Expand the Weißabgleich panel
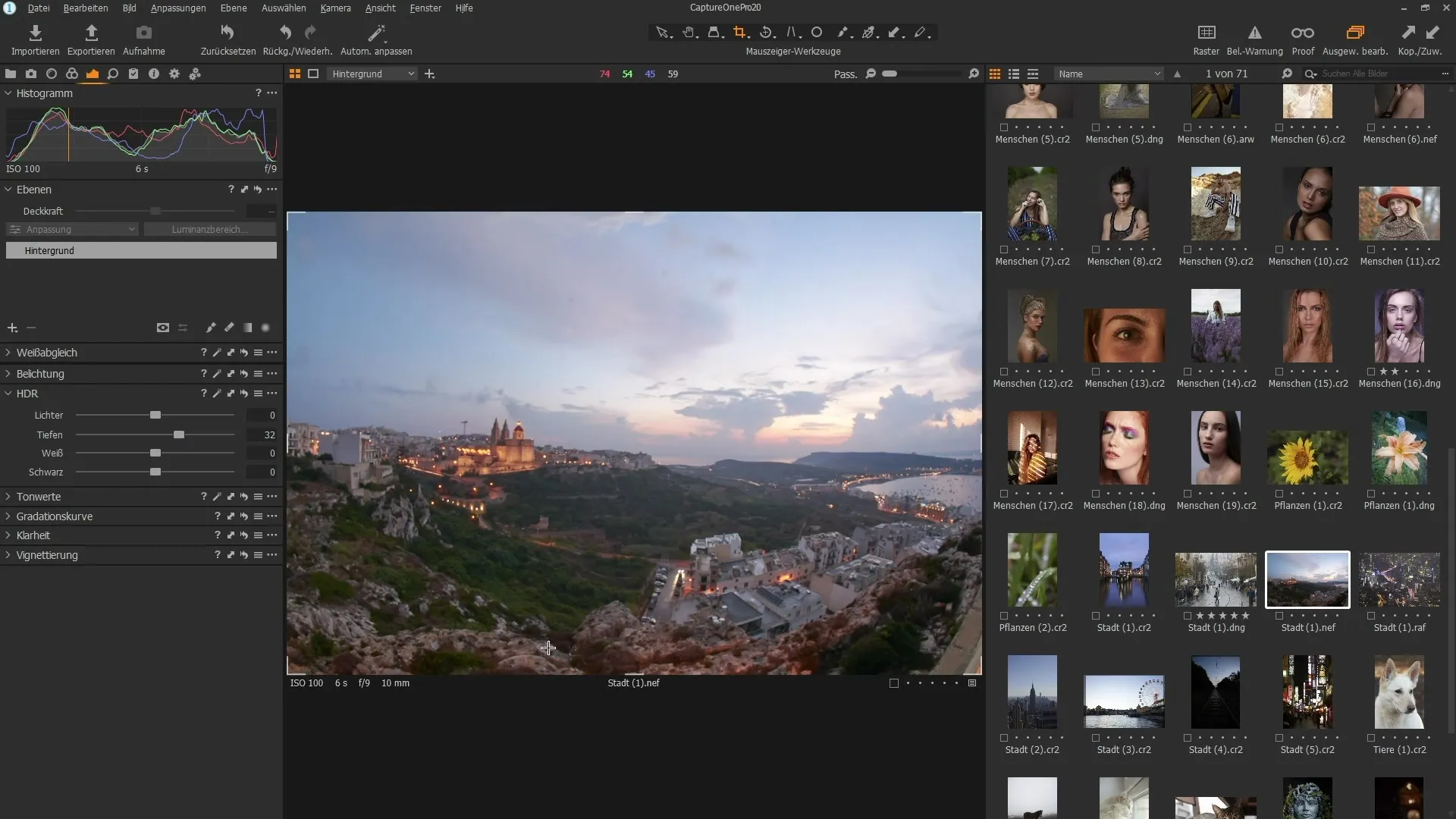The image size is (1456, 819). (x=8, y=353)
